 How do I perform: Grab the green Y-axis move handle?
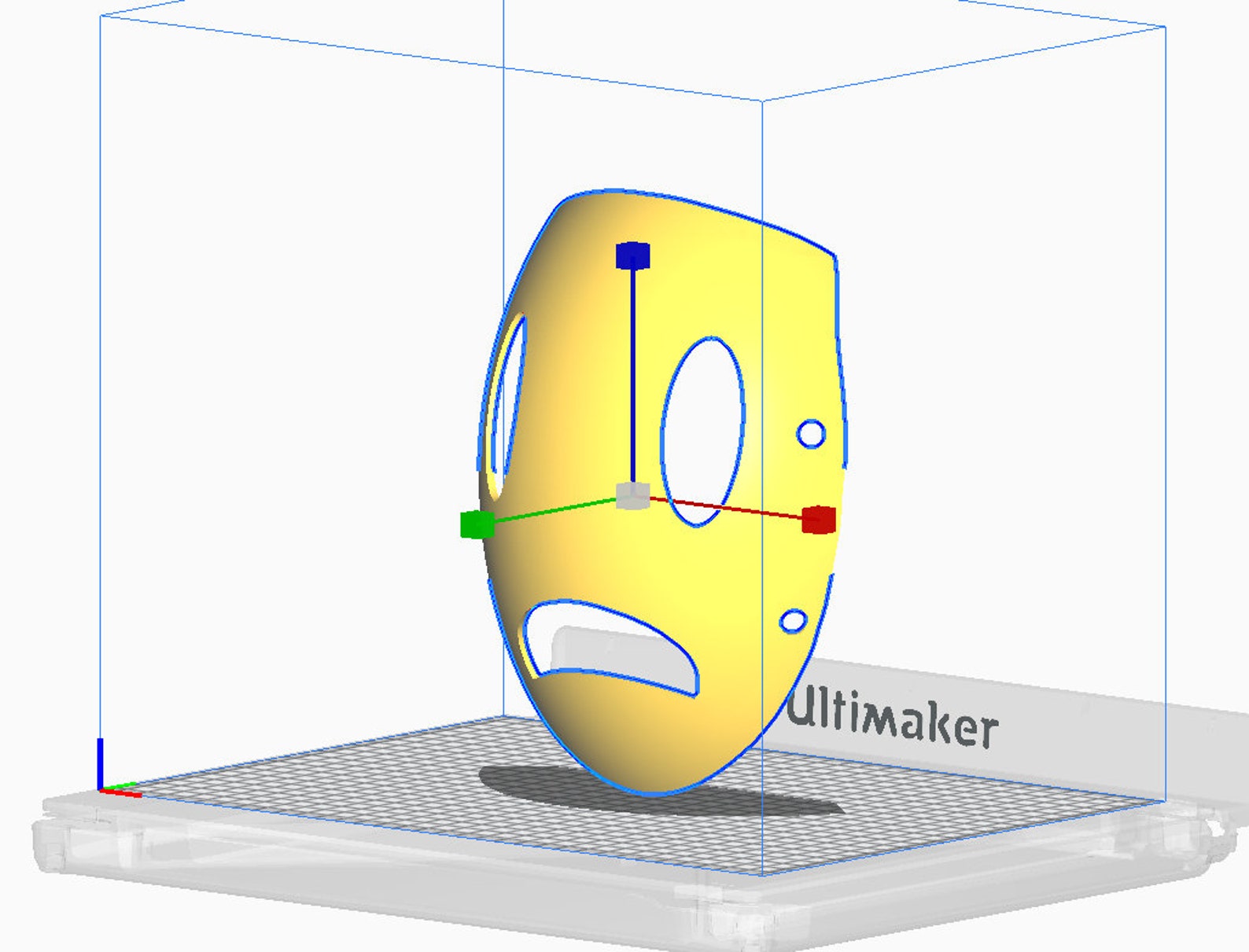477,524
